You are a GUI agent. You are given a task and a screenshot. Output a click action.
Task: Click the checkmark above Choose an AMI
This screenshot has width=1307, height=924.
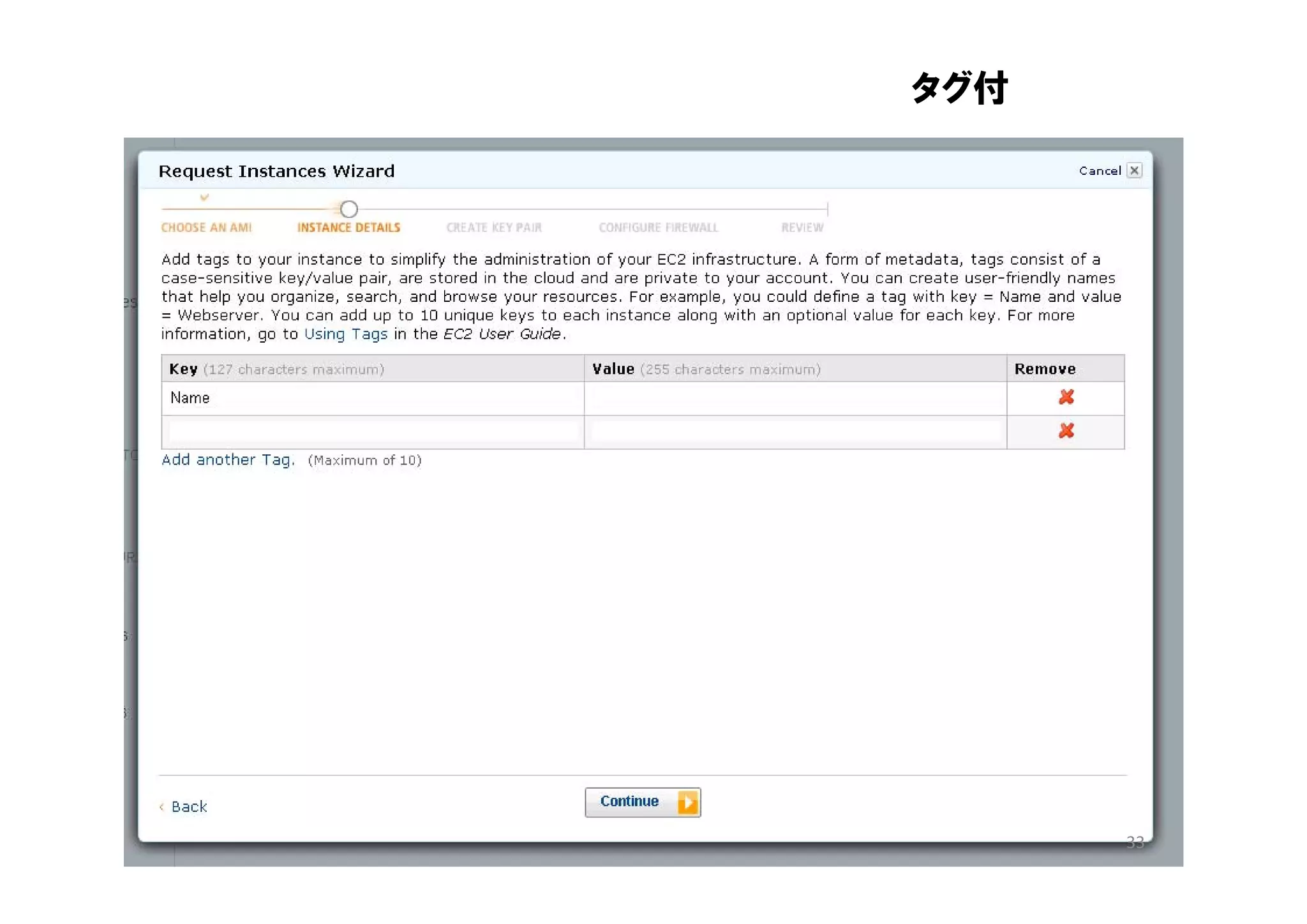point(204,197)
